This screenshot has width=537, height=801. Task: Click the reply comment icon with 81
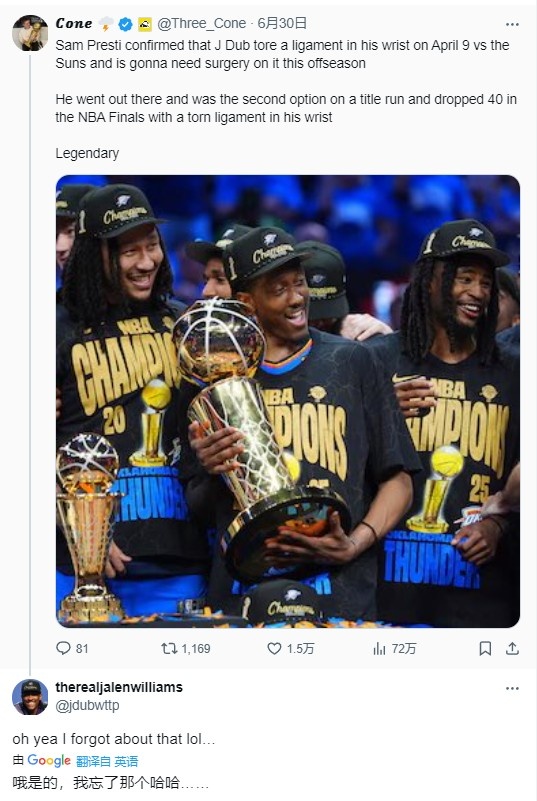pyautogui.click(x=63, y=648)
